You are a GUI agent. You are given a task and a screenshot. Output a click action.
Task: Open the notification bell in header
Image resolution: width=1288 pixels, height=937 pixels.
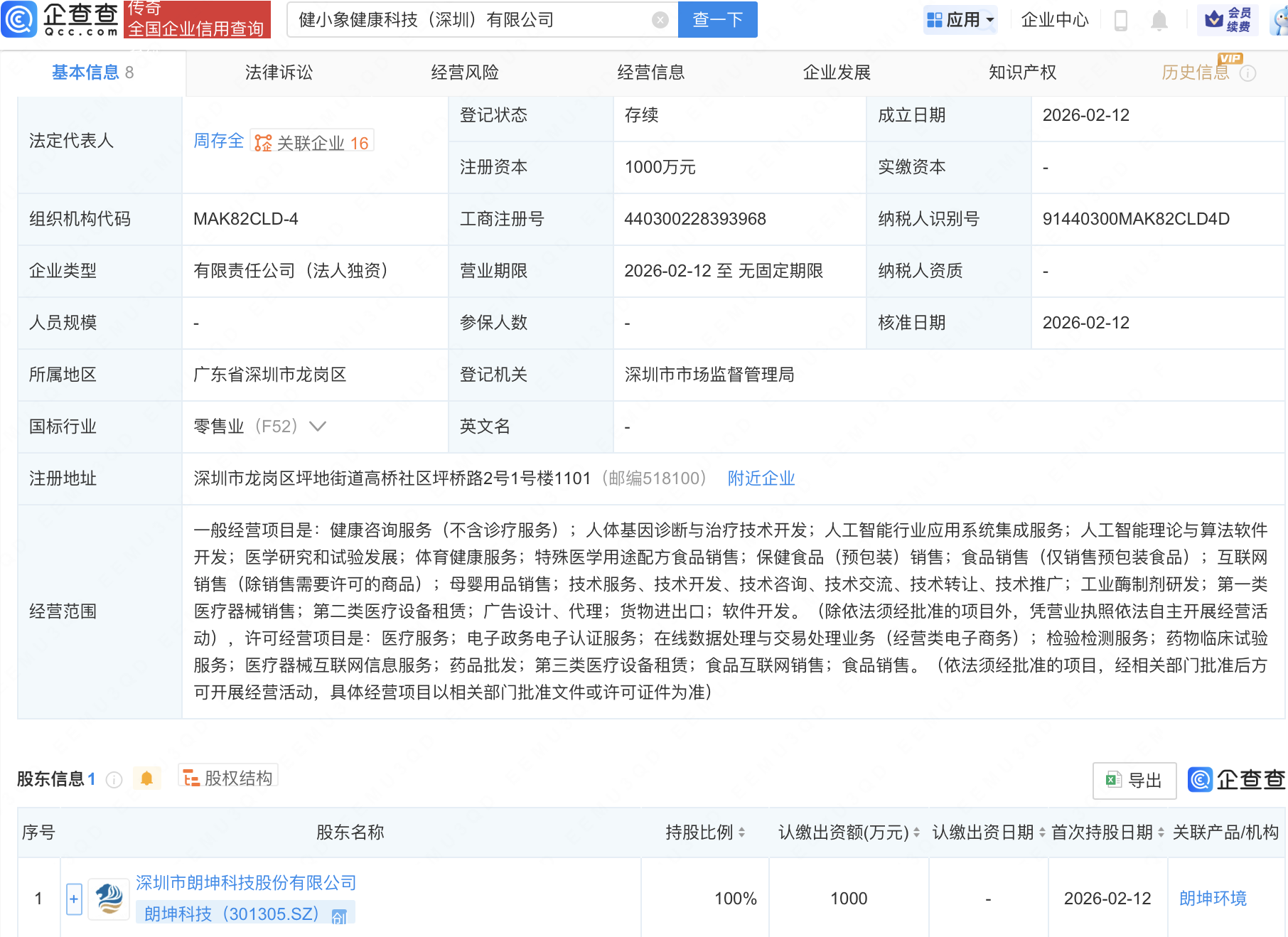(x=1159, y=20)
